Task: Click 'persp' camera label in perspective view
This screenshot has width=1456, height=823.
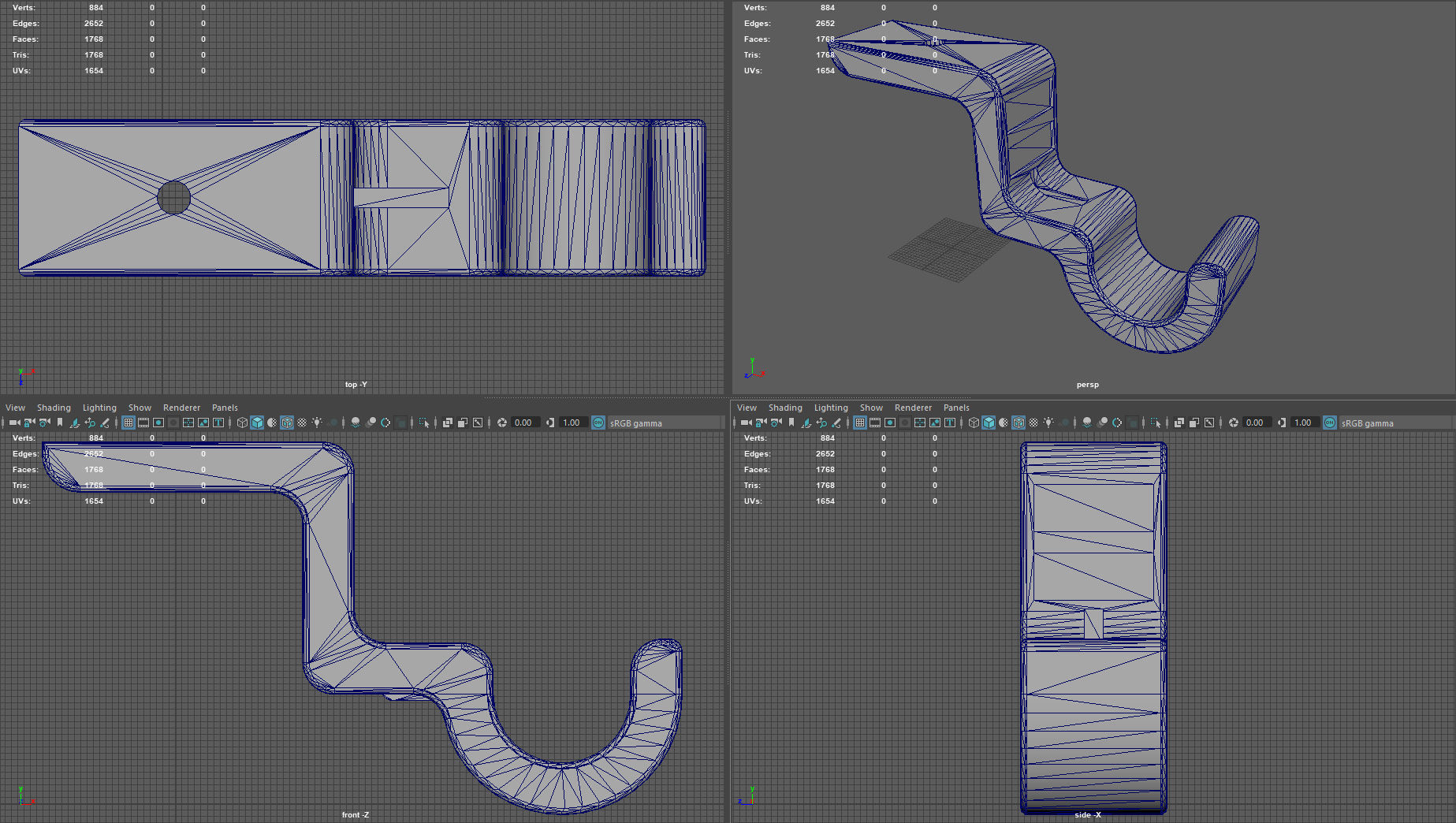Action: coord(1087,385)
